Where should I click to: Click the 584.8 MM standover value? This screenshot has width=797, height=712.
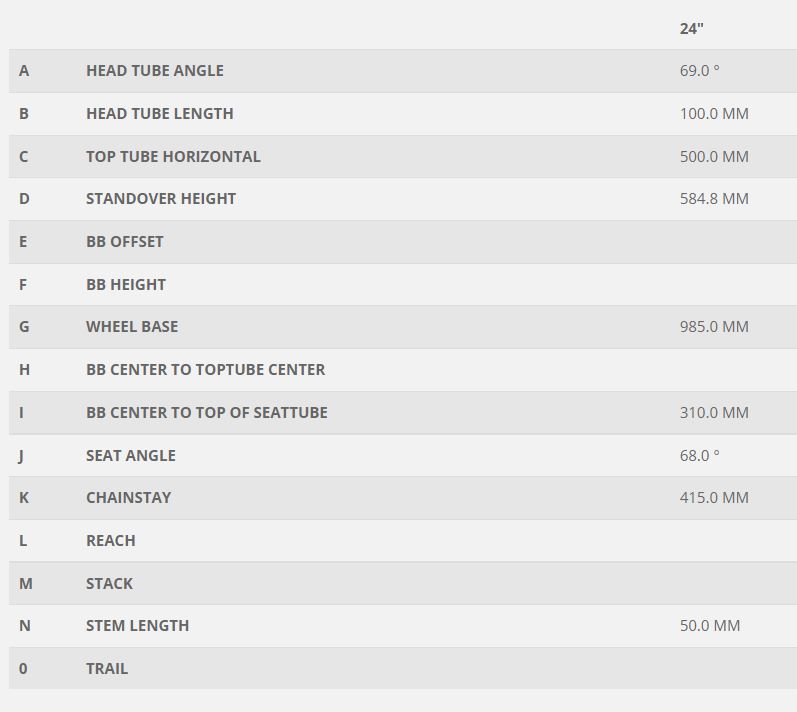pos(714,199)
